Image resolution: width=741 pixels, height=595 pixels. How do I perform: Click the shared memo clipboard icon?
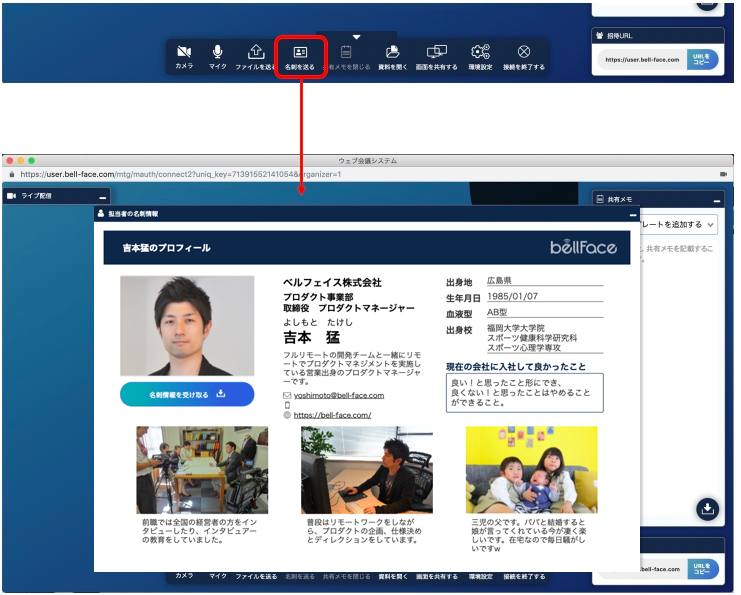point(346,52)
